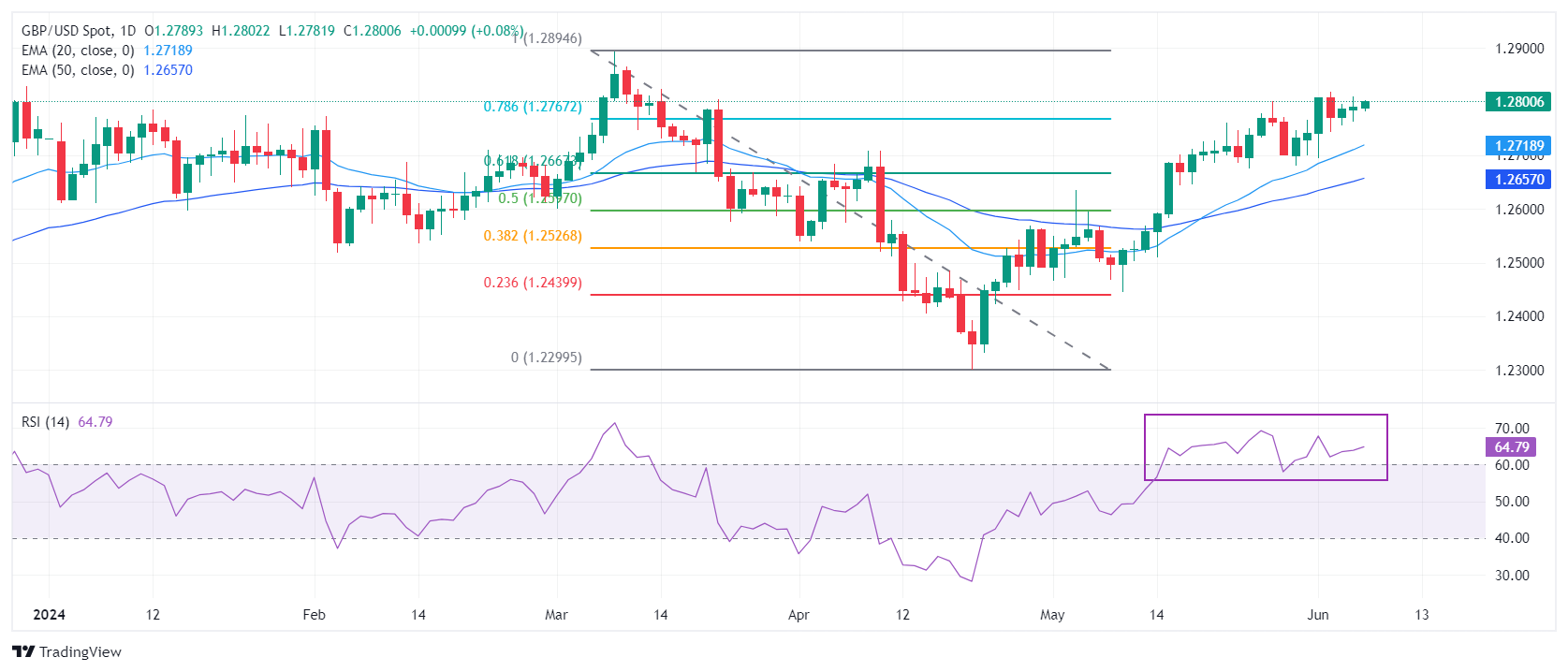Select the GBP/USD Spot symbol title
1568x672 pixels.
(66, 31)
